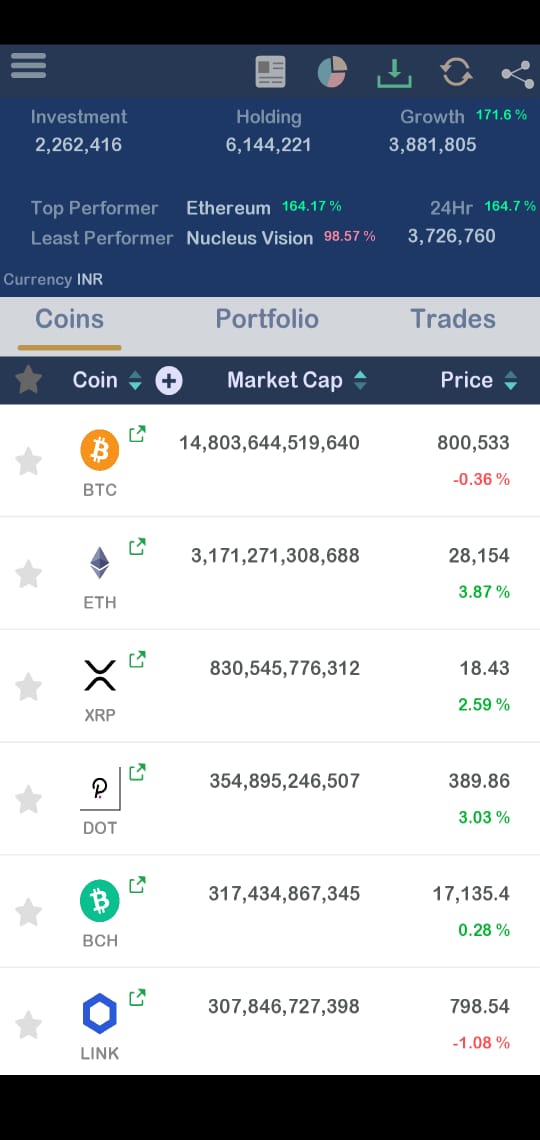This screenshot has width=540, height=1140.
Task: Open the LINK coin row
Action: click(x=270, y=1024)
